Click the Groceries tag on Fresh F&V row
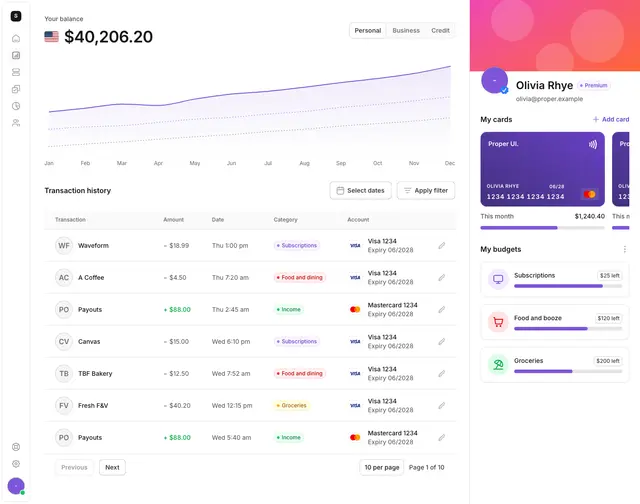The image size is (640, 504). (x=291, y=406)
